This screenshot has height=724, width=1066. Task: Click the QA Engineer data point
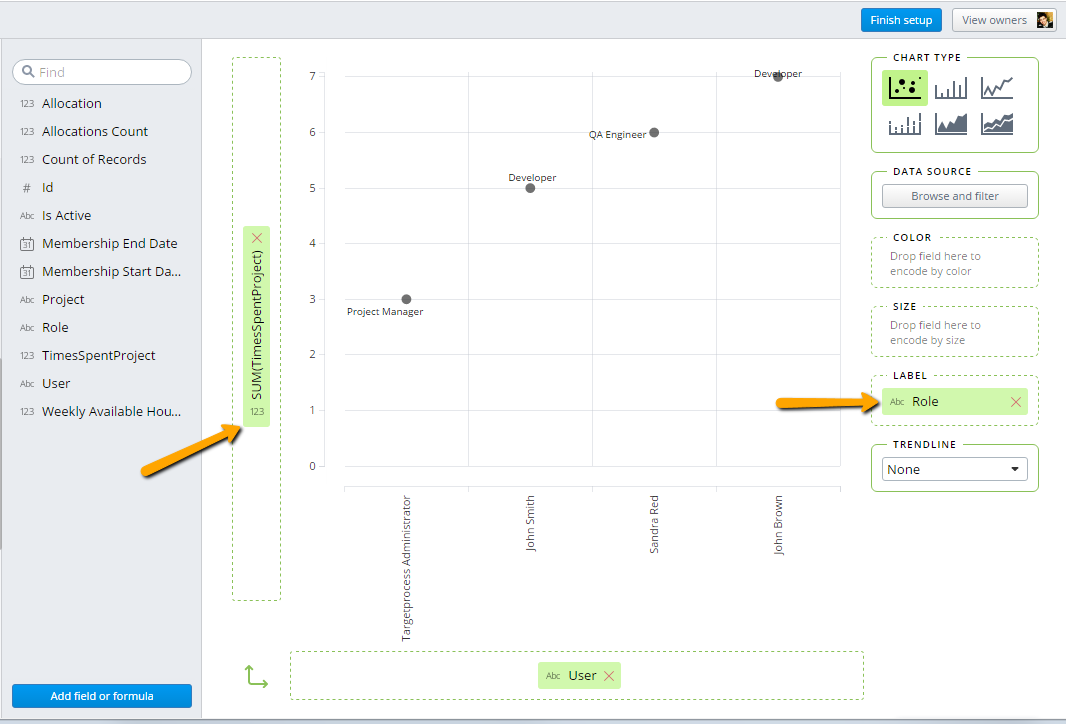tap(654, 133)
